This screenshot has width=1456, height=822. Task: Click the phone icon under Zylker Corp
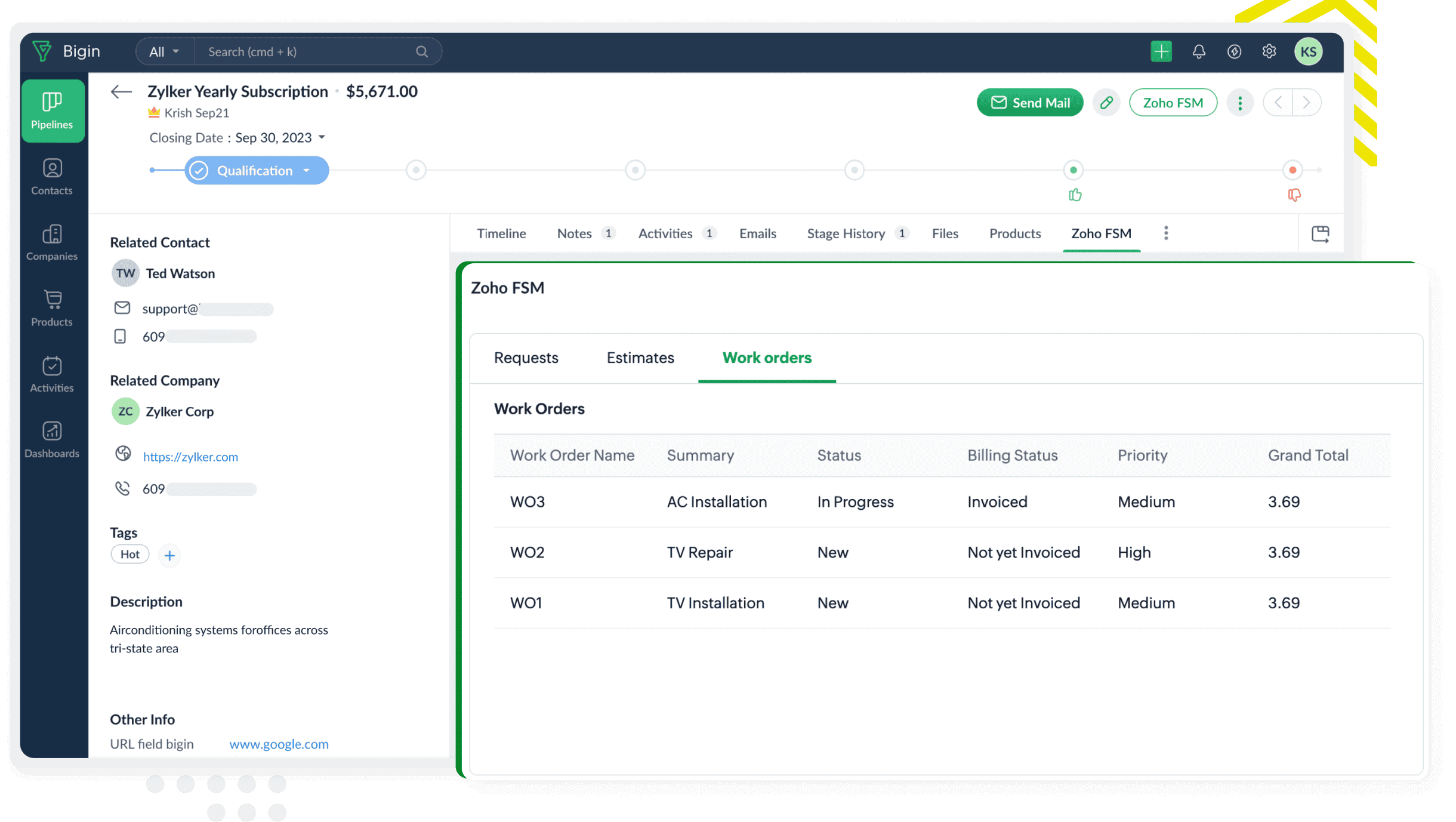(x=122, y=488)
